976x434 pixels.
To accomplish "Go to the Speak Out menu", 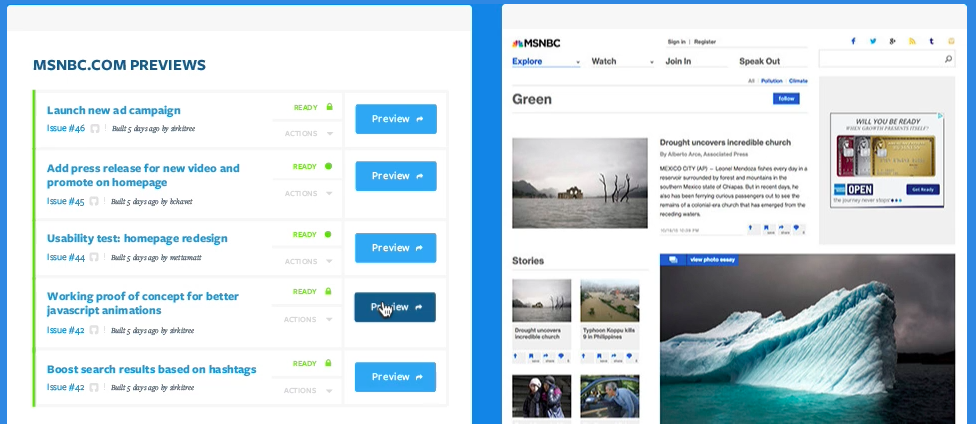I will click(x=759, y=62).
